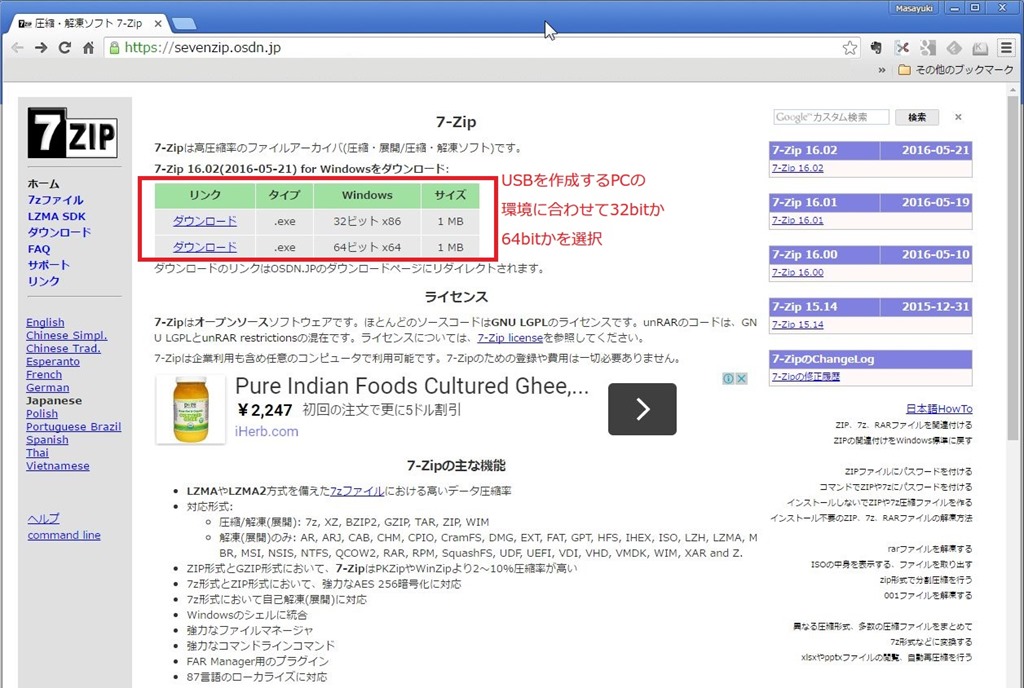This screenshot has height=688, width=1024.
Task: Open the sidebar ダウンロード page link
Action: [x=59, y=232]
